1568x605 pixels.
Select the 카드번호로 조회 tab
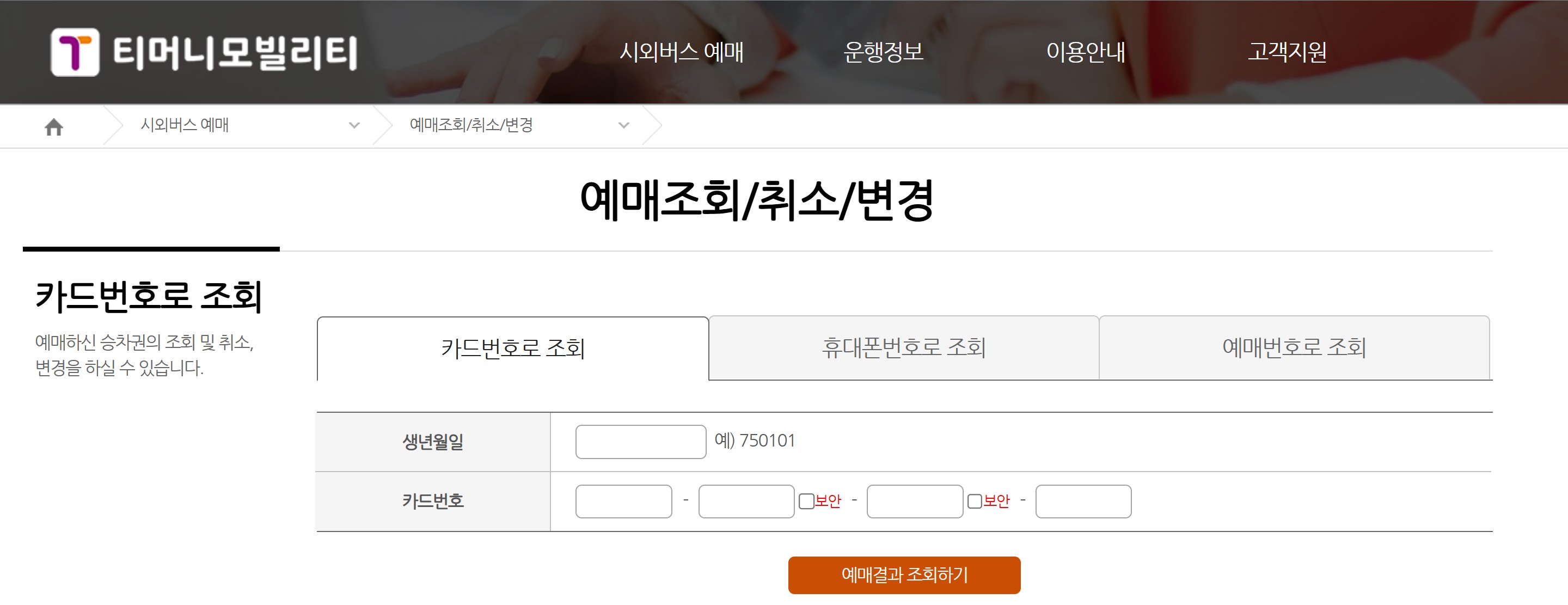tap(512, 349)
